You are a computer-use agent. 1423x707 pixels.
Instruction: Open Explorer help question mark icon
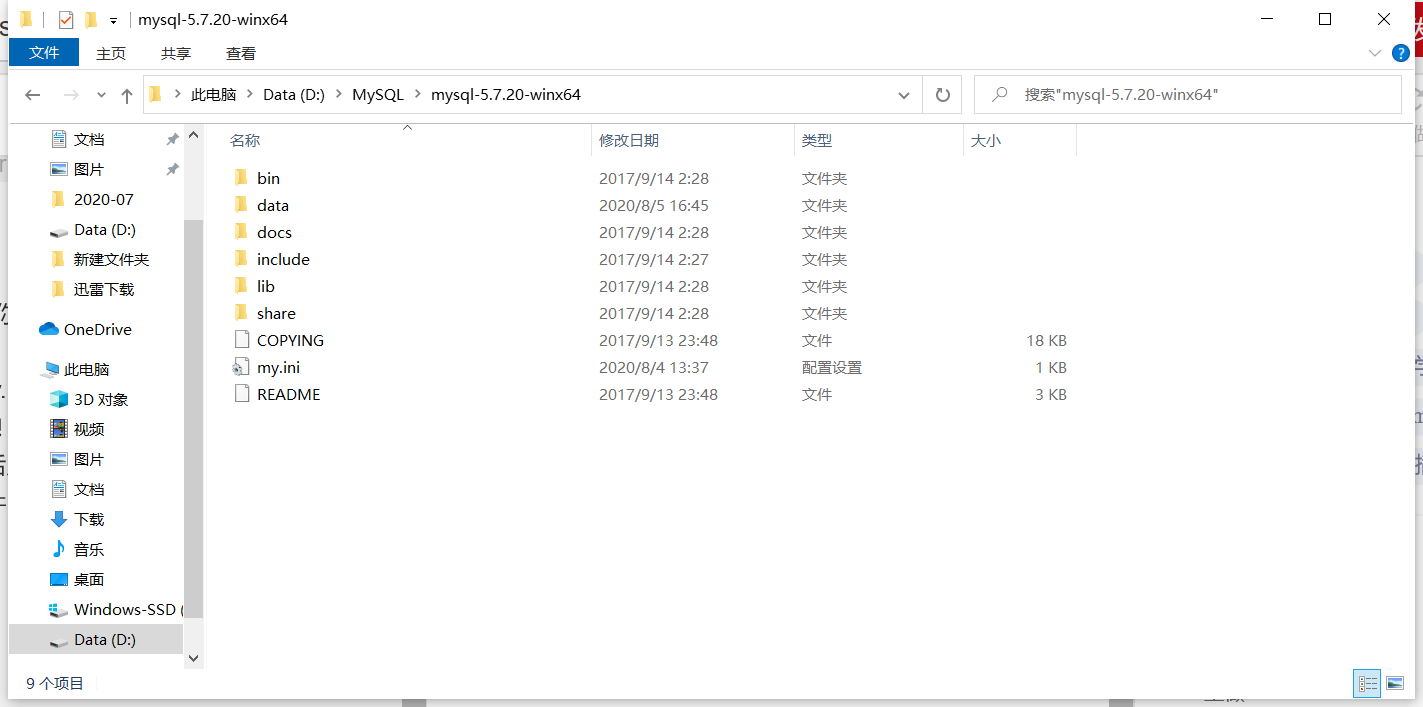tap(1403, 53)
